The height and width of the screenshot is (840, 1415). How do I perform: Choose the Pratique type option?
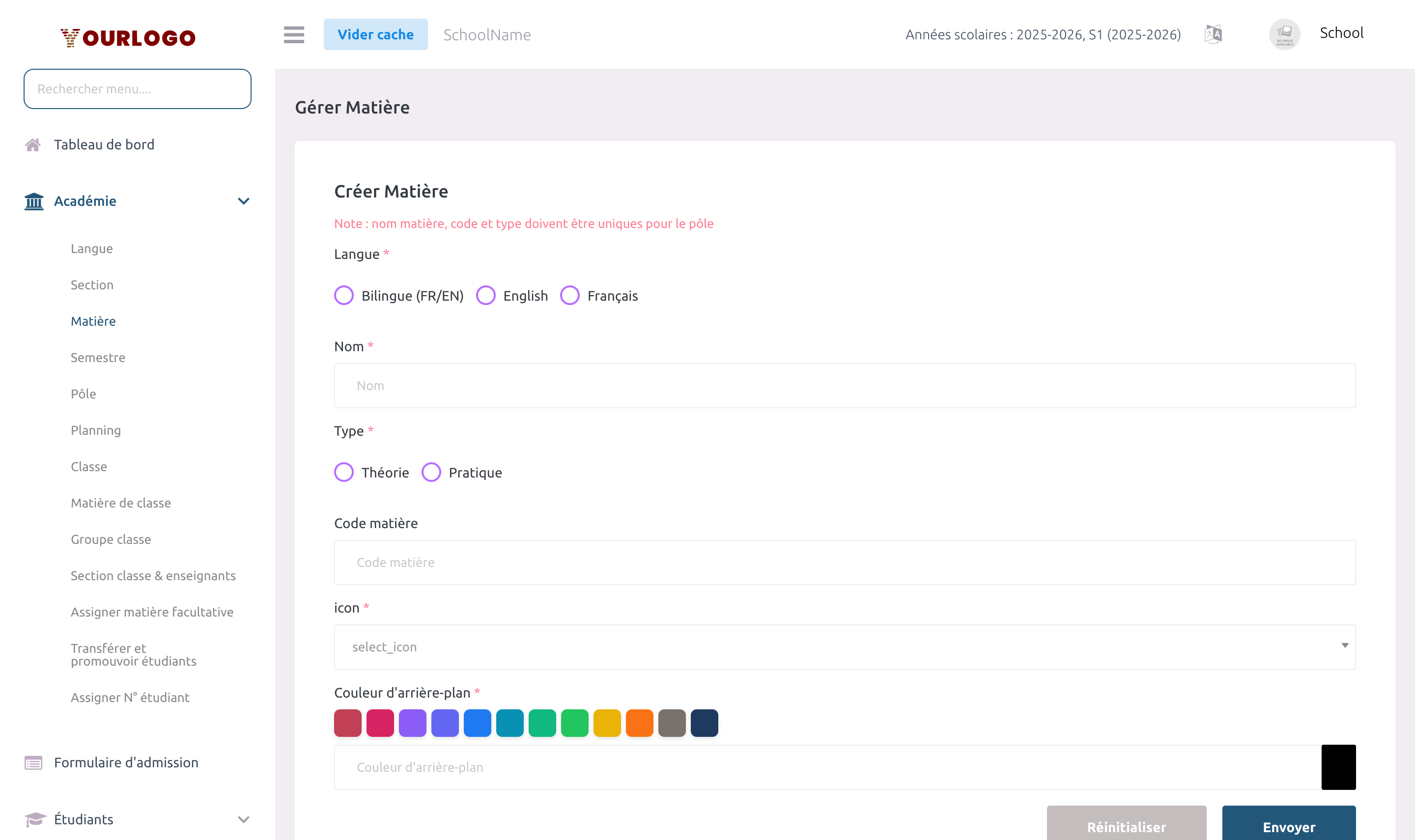tap(431, 472)
